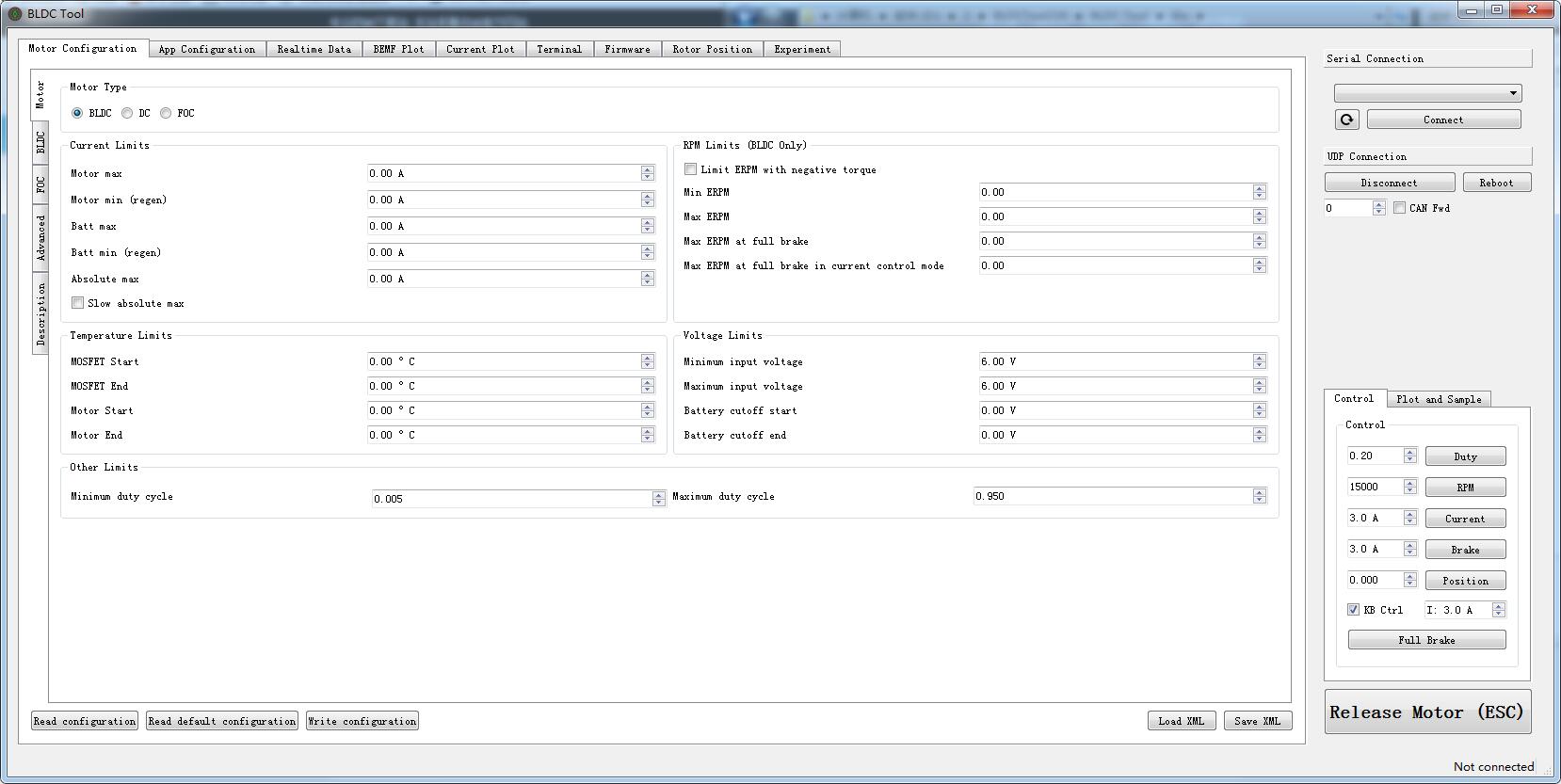1561x784 pixels.
Task: Select the vertical FOC side tab
Action: click(40, 184)
